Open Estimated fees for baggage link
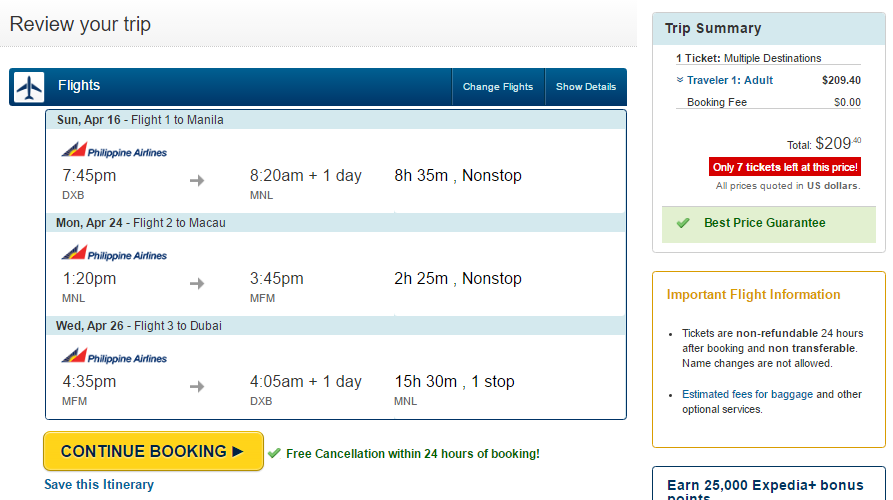This screenshot has width=893, height=500. [x=747, y=394]
